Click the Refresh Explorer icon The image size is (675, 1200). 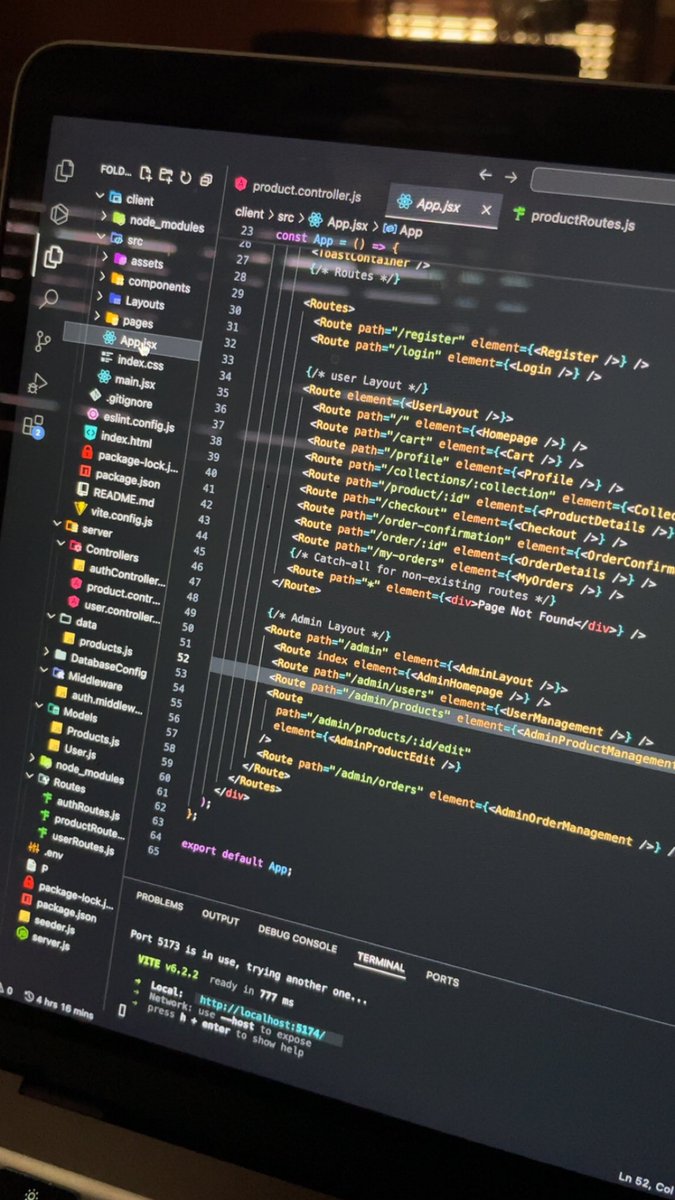(x=185, y=177)
